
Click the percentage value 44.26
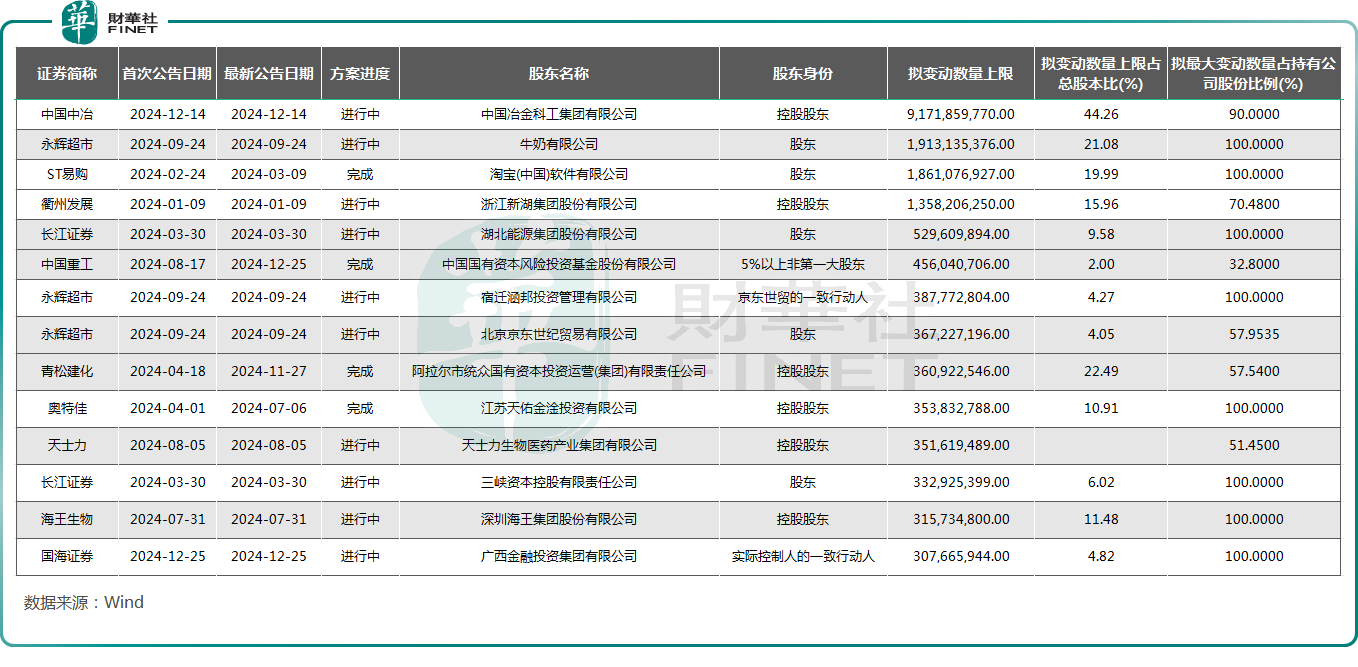pos(1100,114)
